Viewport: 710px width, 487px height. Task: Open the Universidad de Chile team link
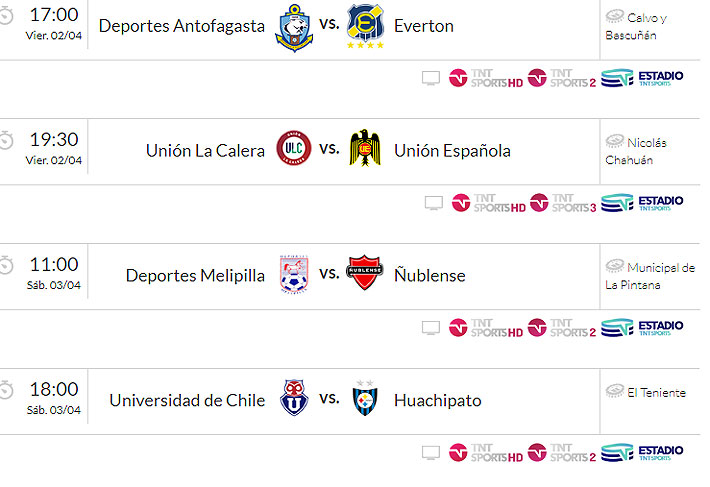click(187, 400)
